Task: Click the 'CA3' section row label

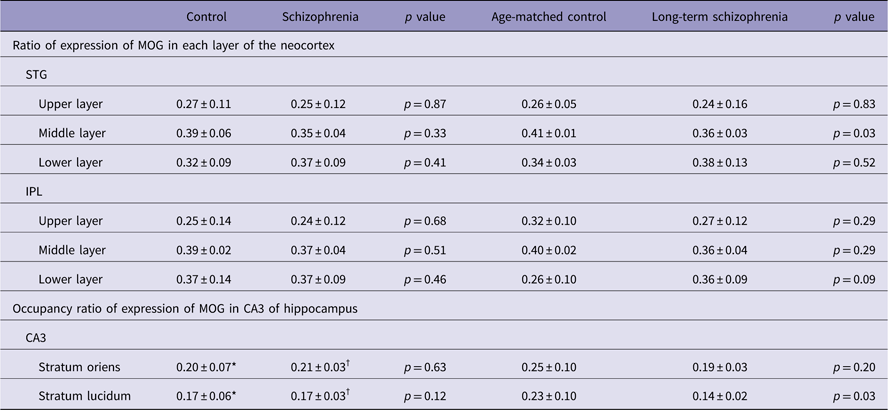Action: (38, 338)
